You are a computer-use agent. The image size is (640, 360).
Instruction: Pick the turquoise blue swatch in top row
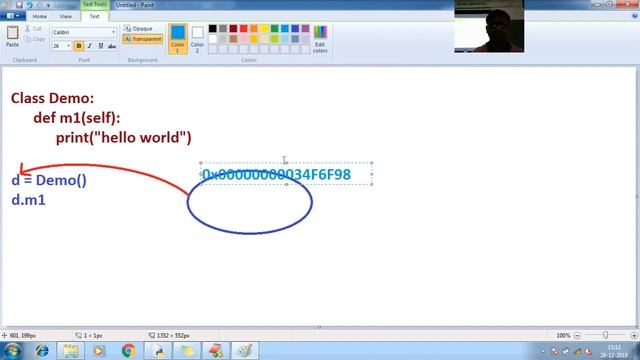[x=285, y=29]
